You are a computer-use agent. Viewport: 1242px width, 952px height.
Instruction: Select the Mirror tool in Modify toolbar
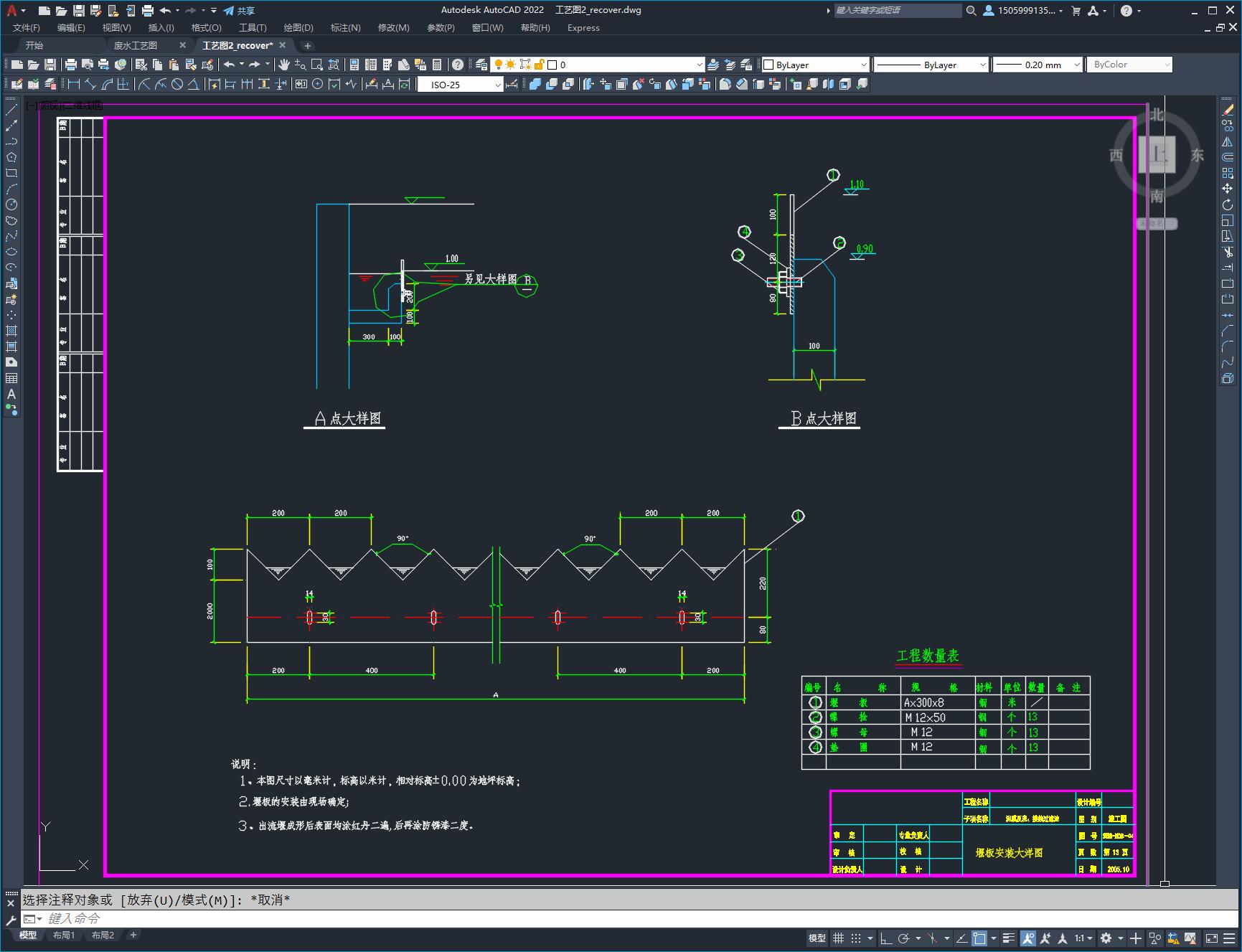[x=1228, y=141]
